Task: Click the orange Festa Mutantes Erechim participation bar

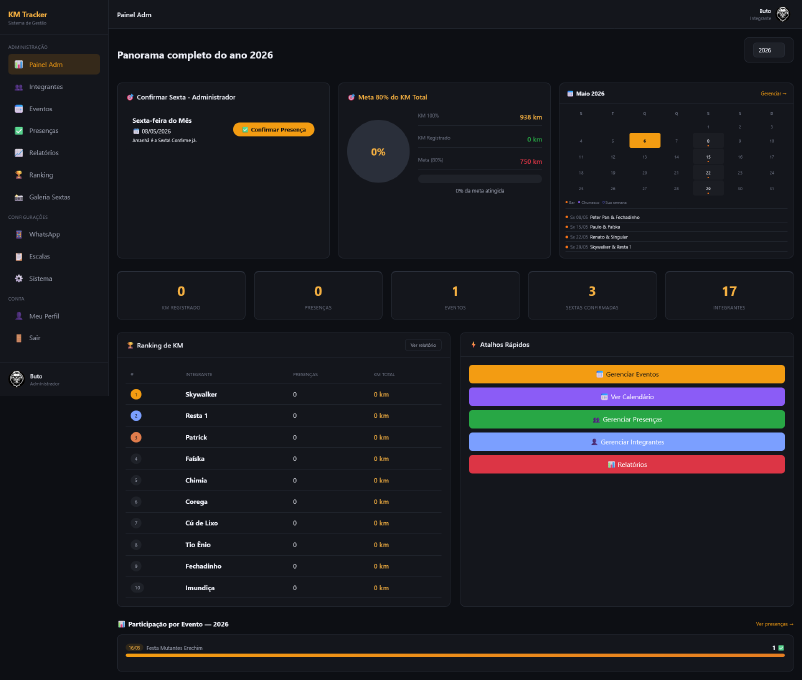Action: click(x=455, y=655)
